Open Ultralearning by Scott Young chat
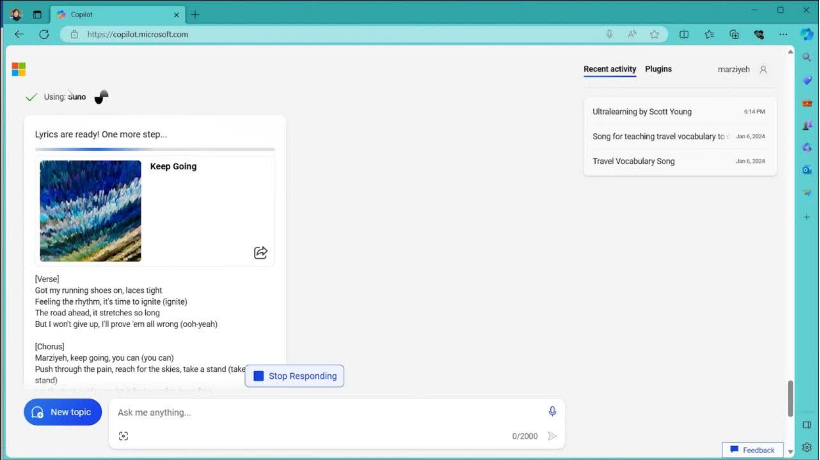 pos(680,111)
